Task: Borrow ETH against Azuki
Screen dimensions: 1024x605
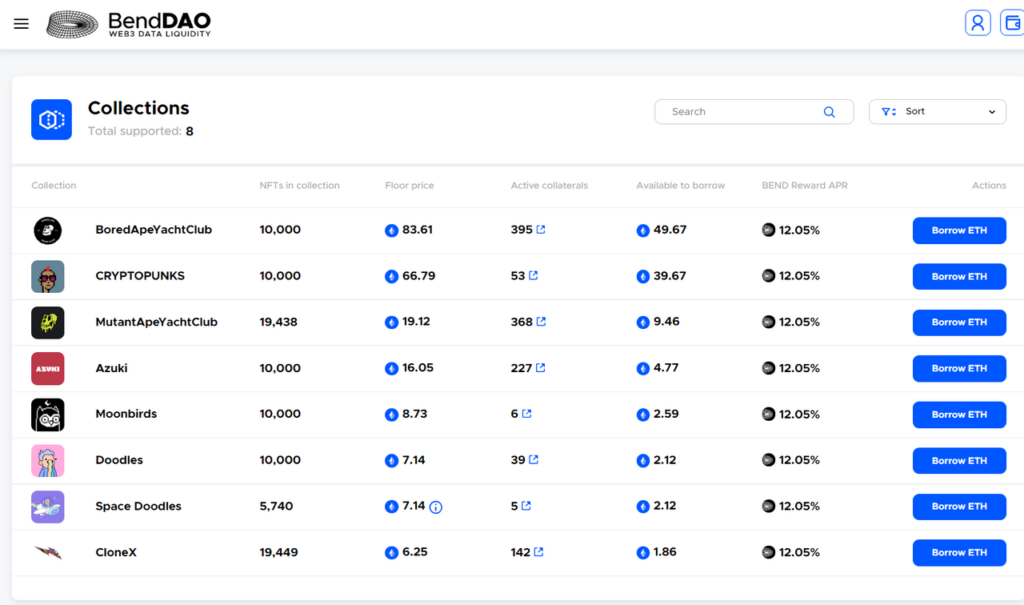Action: (959, 368)
